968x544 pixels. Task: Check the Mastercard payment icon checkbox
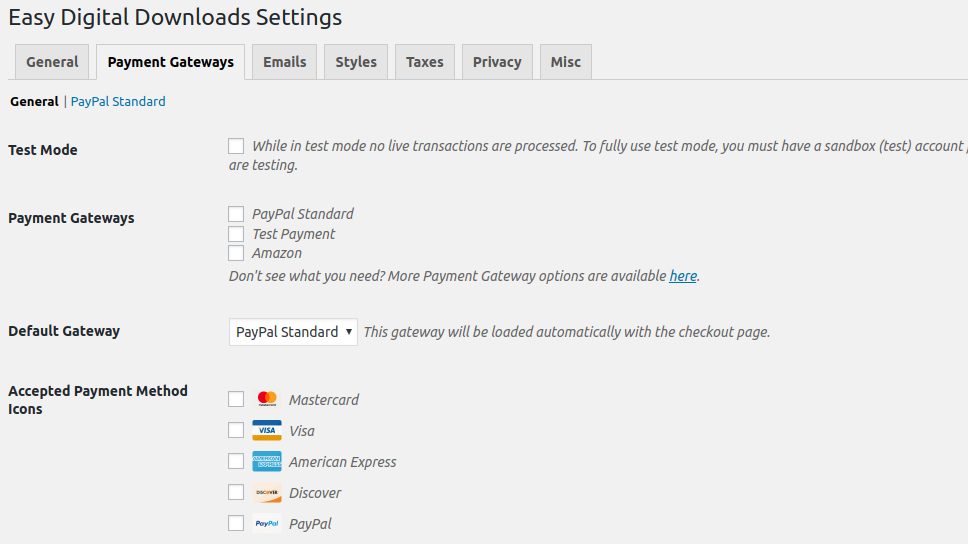236,399
